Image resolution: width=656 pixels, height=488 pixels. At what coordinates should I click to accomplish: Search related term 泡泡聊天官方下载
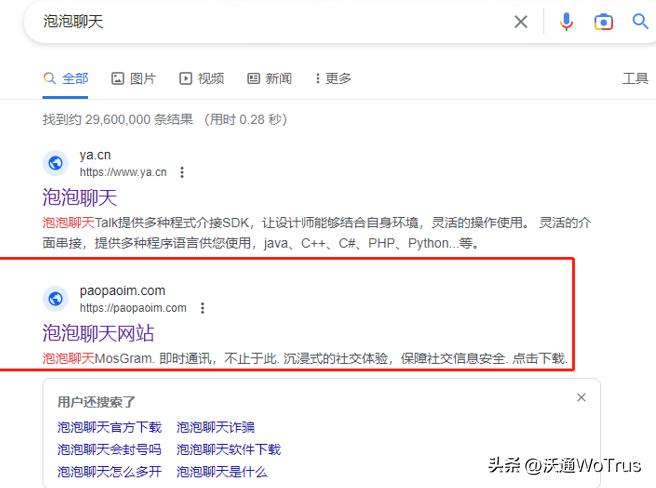point(110,427)
